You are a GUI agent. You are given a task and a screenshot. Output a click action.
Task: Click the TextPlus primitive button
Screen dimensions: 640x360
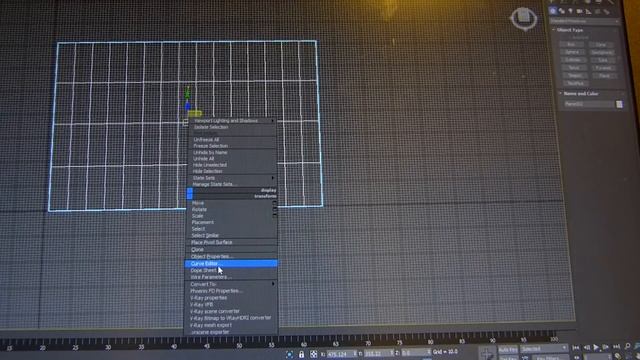(576, 83)
